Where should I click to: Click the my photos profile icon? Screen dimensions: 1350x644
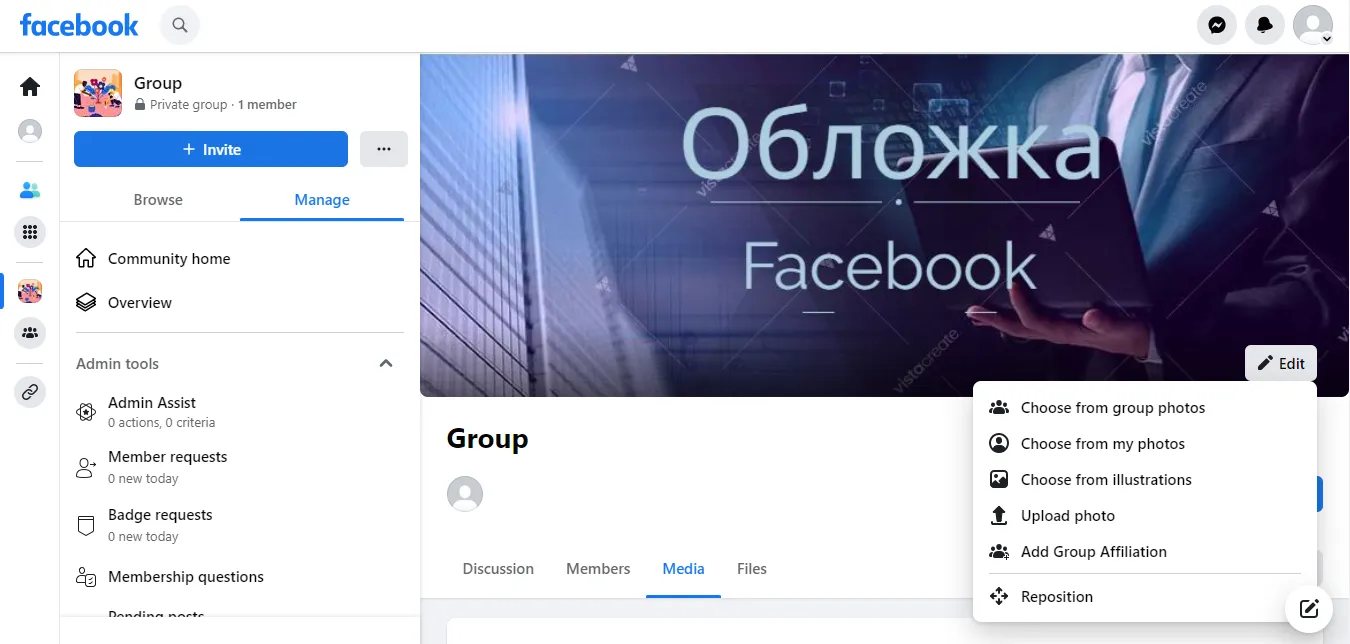click(x=999, y=444)
